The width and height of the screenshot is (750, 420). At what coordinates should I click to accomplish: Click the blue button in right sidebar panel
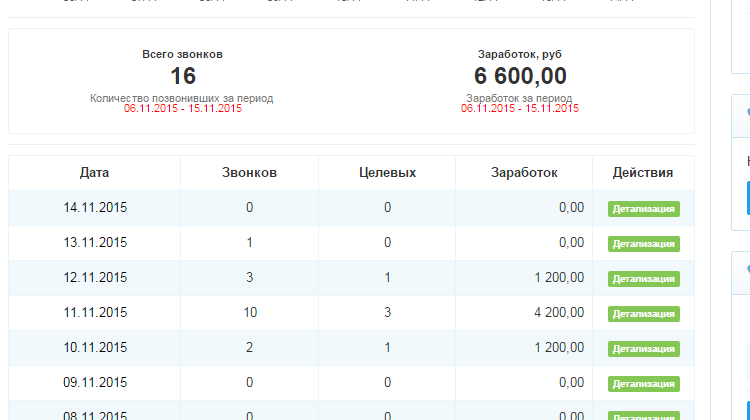tap(747, 198)
